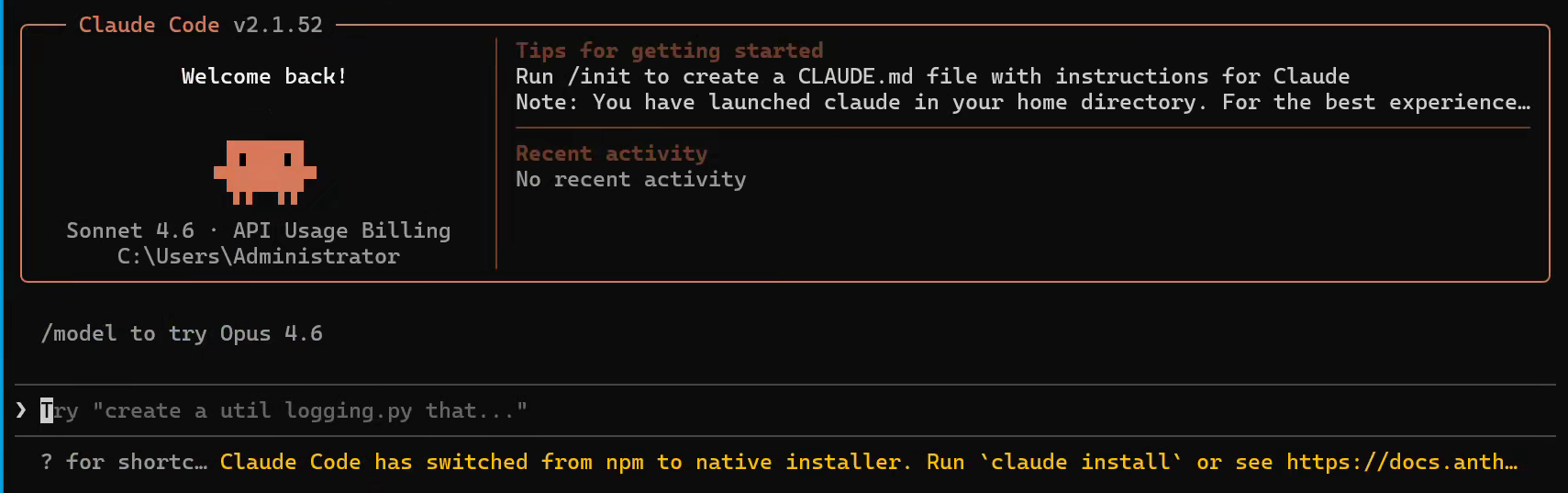Click the 'Tips for getting started' heading
1568x493 pixels.
point(669,50)
